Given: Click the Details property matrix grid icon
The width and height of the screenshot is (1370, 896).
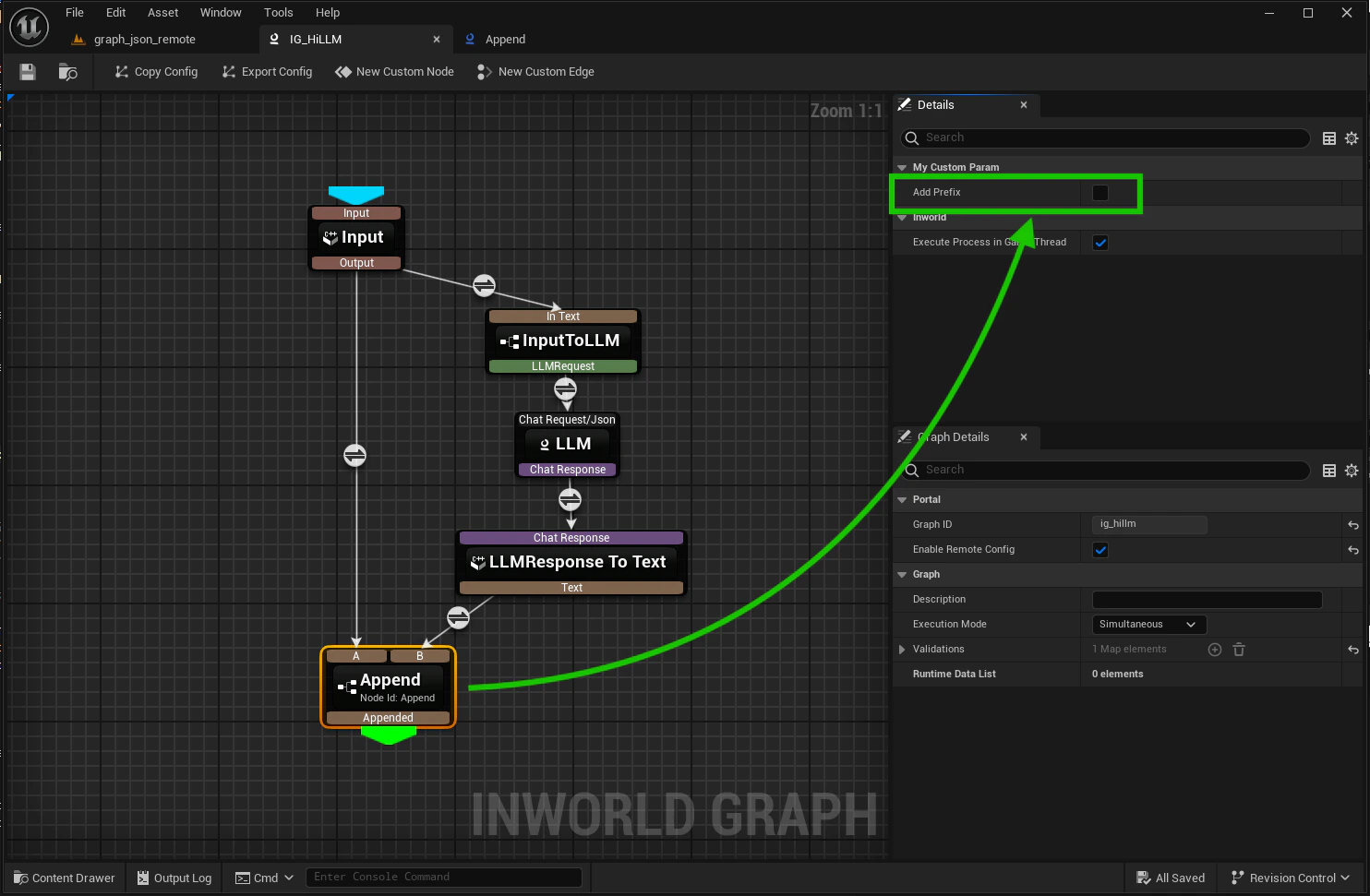Looking at the screenshot, I should pyautogui.click(x=1329, y=138).
